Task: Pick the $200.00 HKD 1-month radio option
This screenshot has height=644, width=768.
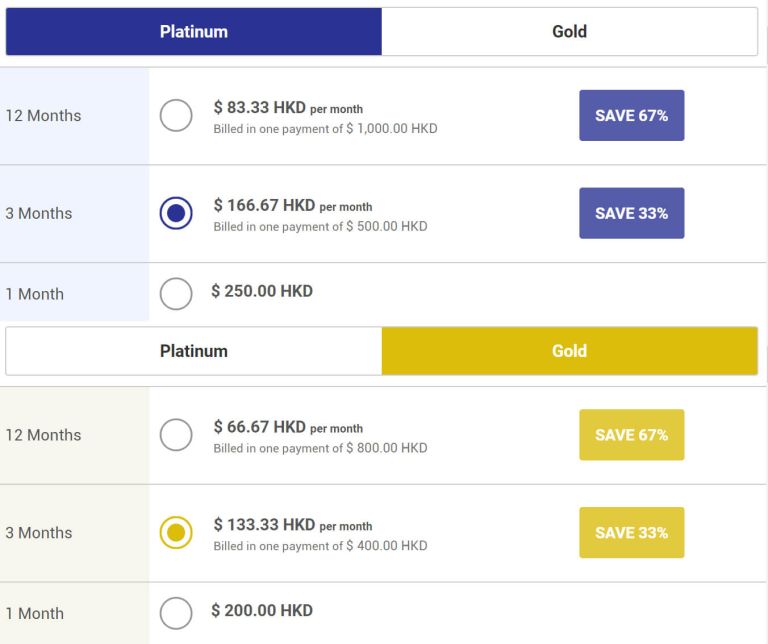Action: [x=176, y=613]
